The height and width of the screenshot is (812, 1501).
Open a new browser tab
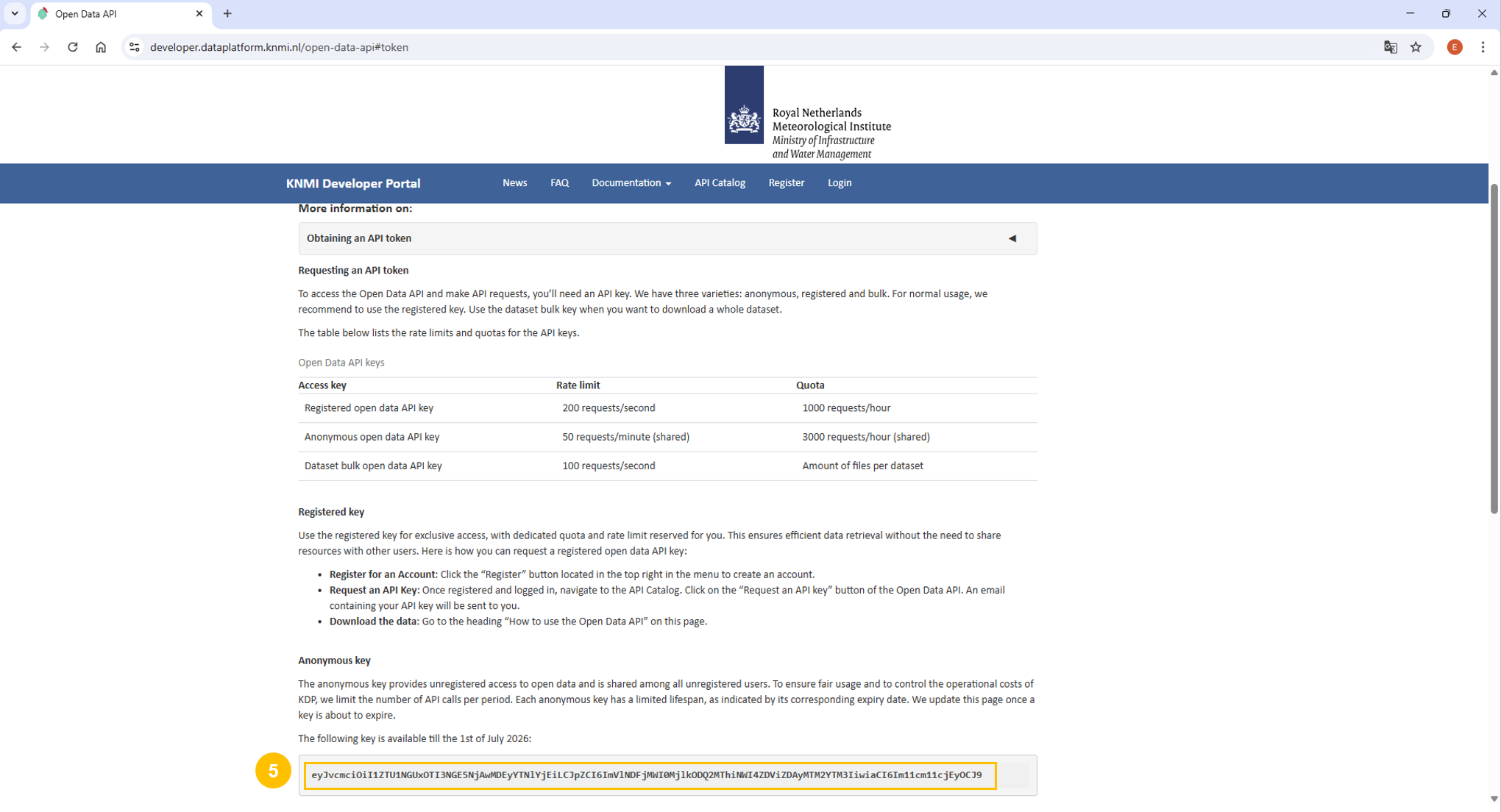coord(227,13)
